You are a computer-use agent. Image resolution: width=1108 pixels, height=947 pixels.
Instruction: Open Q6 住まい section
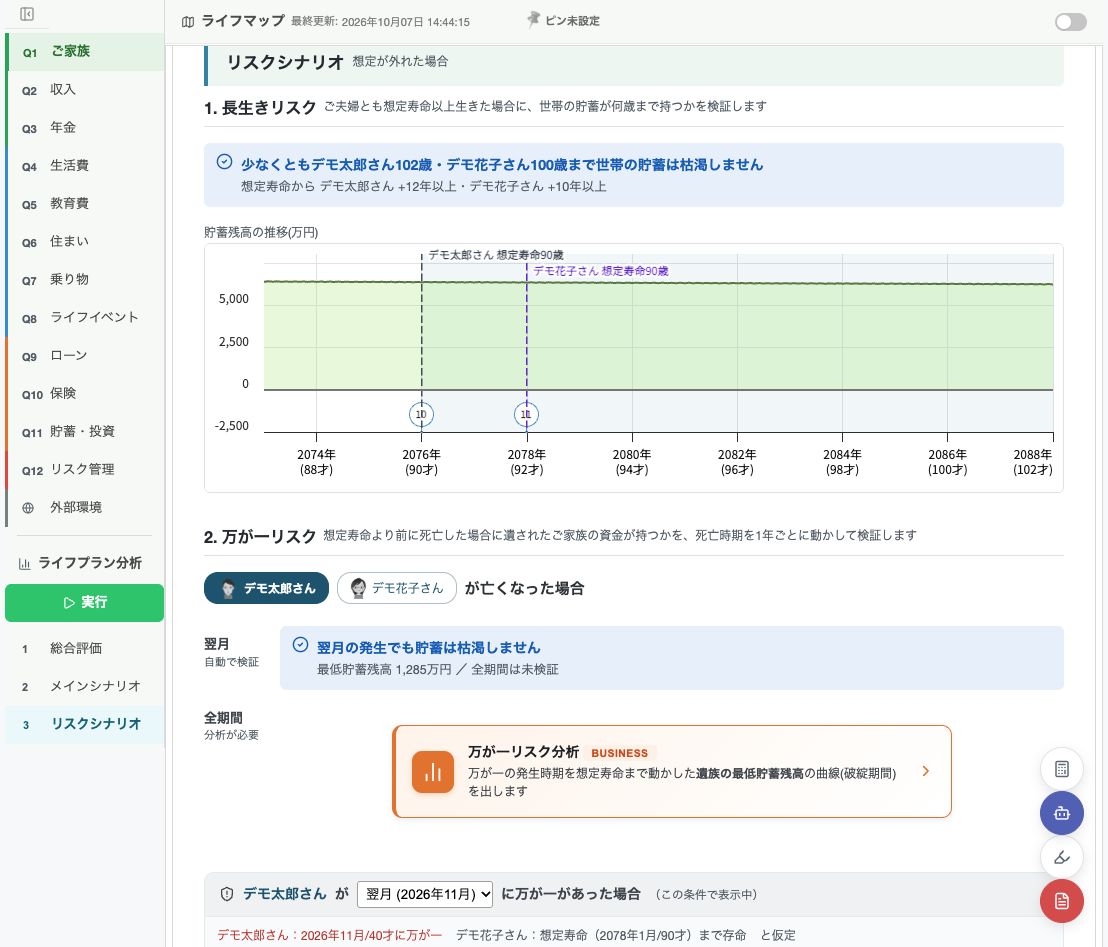[x=85, y=242]
